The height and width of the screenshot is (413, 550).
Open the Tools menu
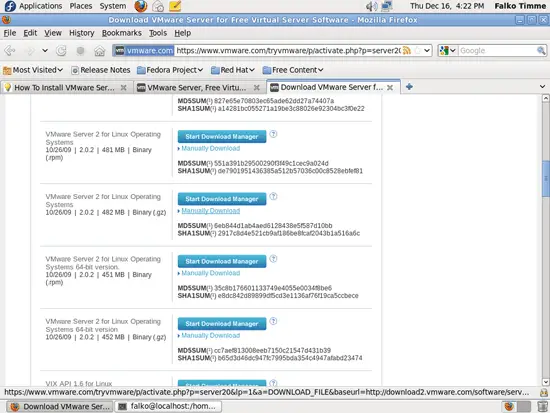tap(158, 33)
